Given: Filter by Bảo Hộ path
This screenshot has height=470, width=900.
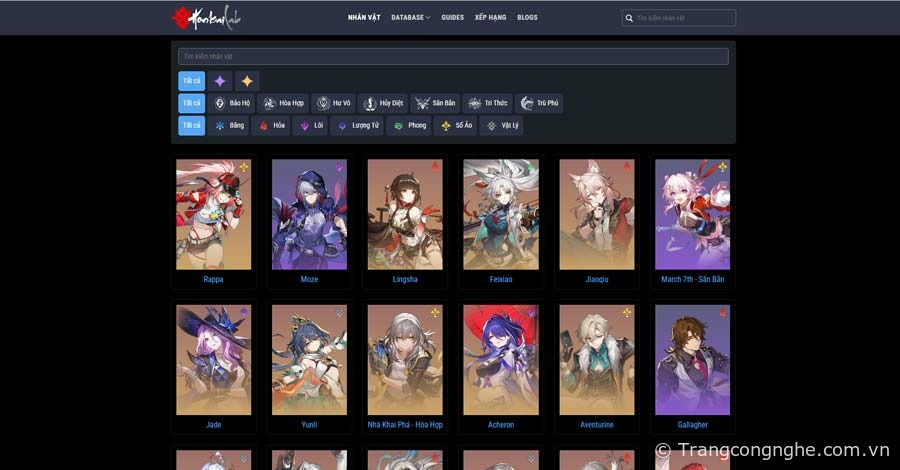Looking at the screenshot, I should coord(231,103).
